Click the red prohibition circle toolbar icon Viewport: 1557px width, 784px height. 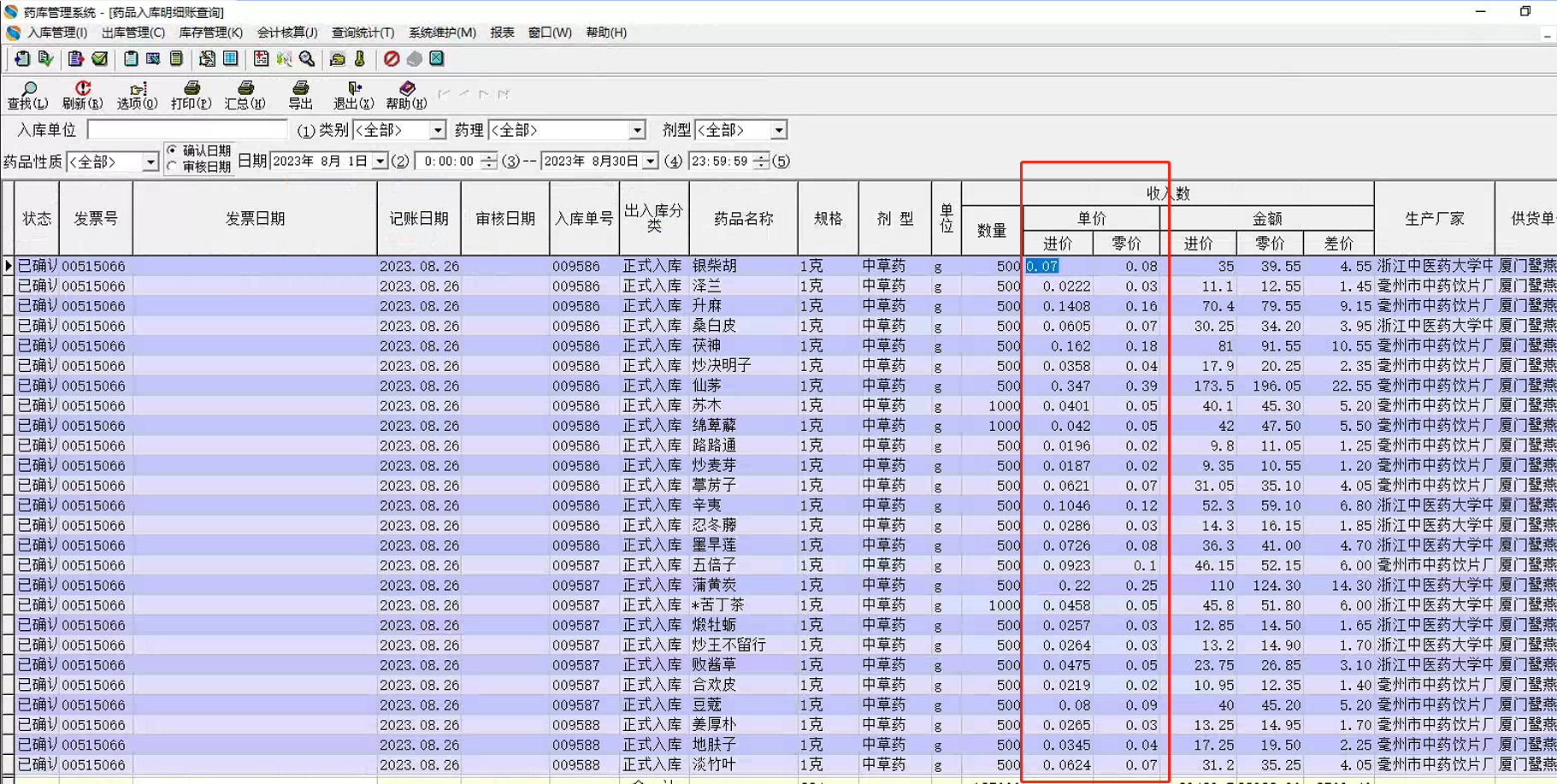click(392, 59)
